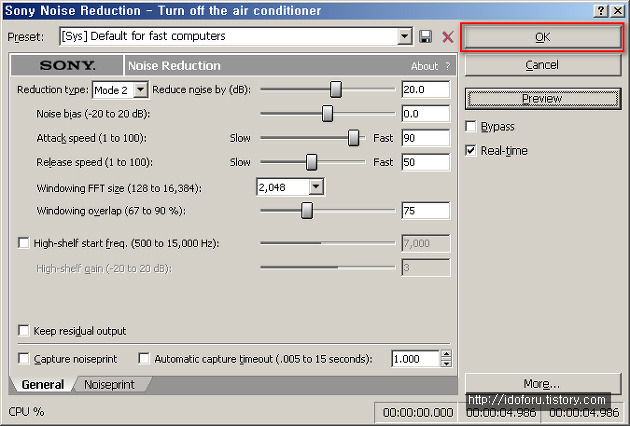The image size is (630, 426).
Task: Toggle the Real-time checkbox
Action: pyautogui.click(x=471, y=151)
